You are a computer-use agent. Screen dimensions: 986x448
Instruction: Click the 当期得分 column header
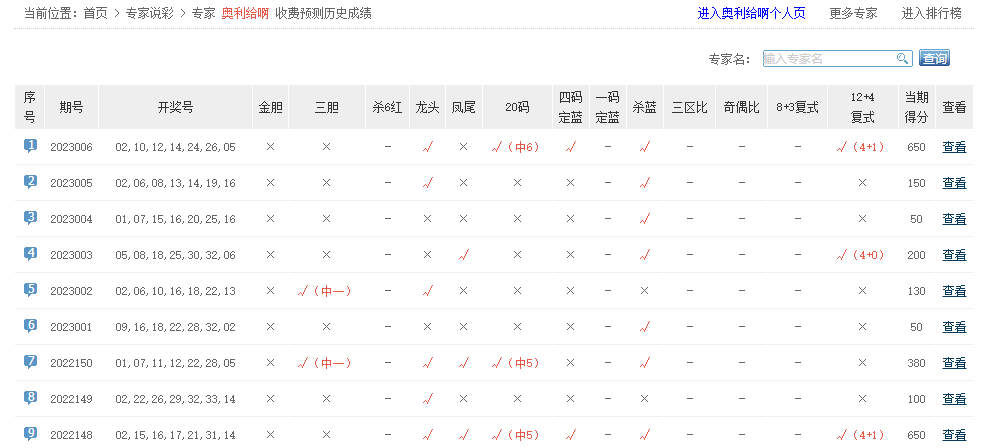[916, 107]
